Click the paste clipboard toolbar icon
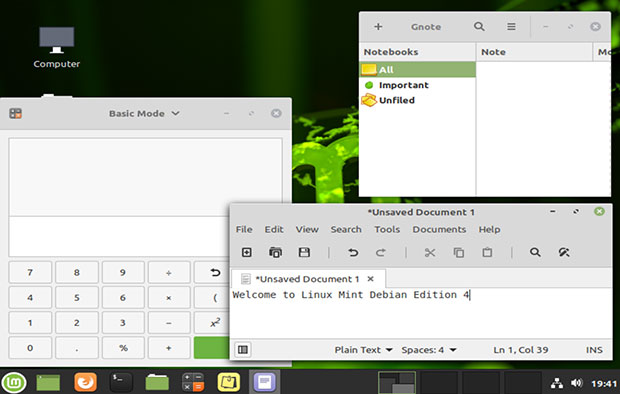 [x=487, y=252]
